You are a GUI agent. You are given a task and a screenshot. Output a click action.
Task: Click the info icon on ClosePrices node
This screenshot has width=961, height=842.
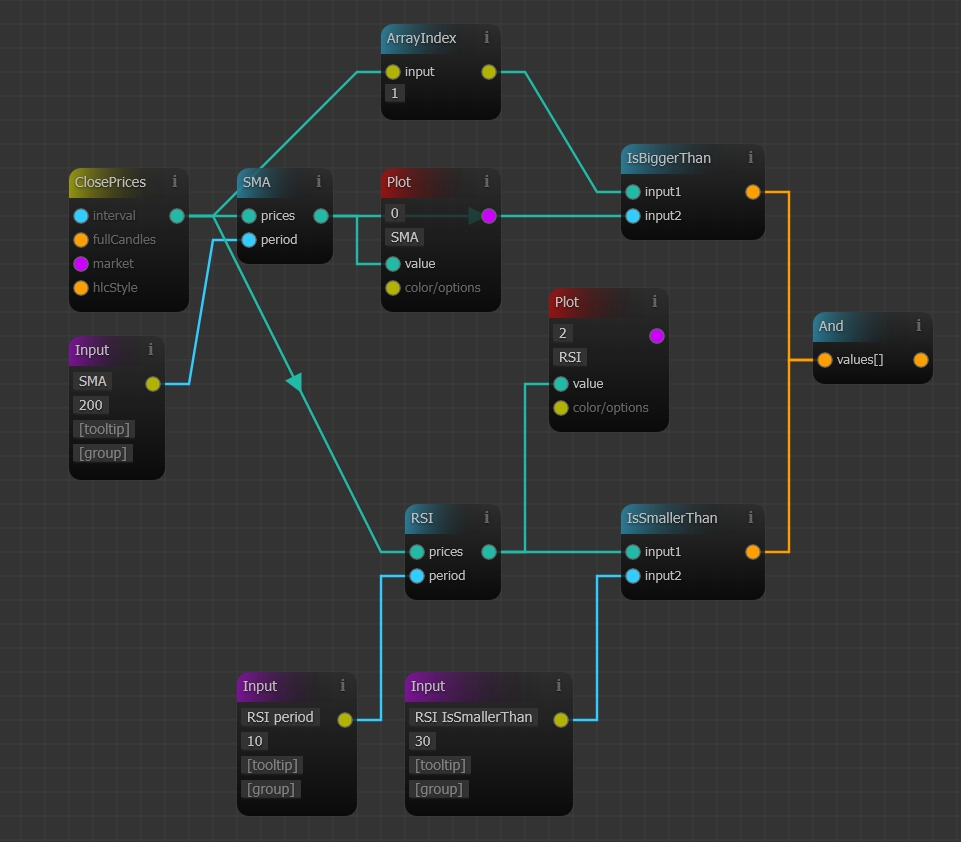(175, 182)
